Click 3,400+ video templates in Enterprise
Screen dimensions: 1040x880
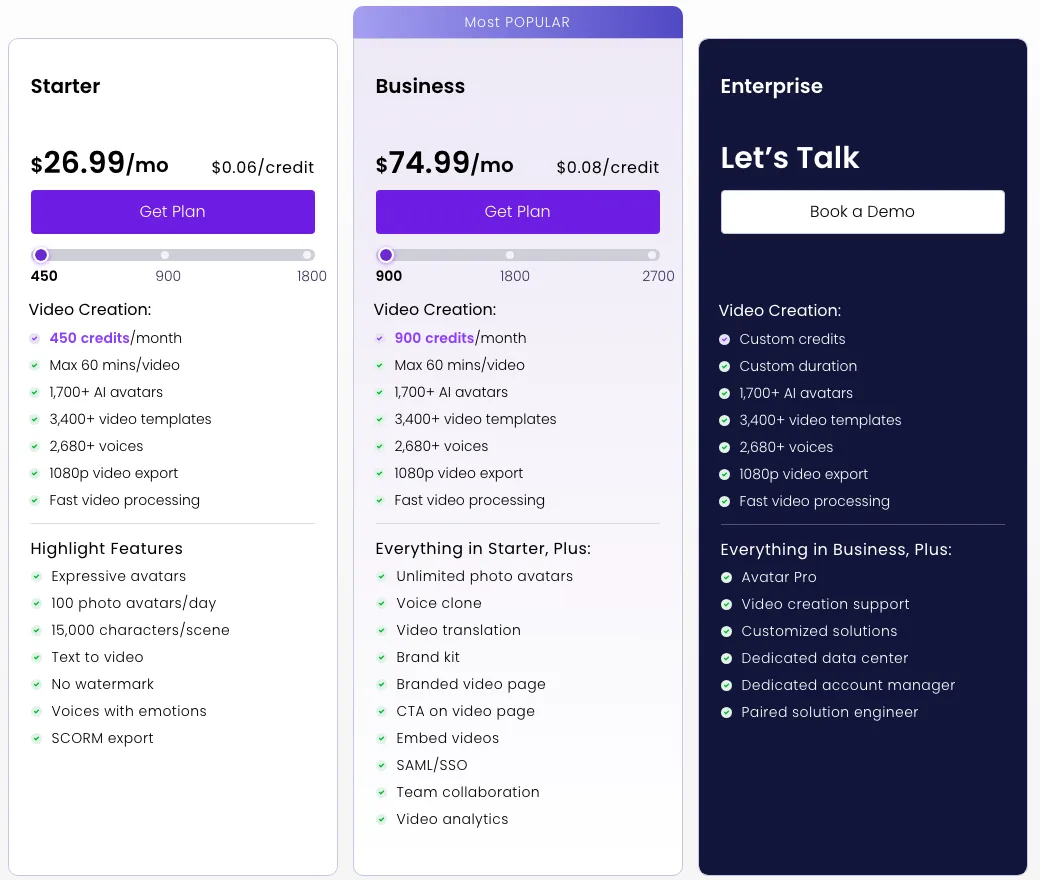coord(820,420)
